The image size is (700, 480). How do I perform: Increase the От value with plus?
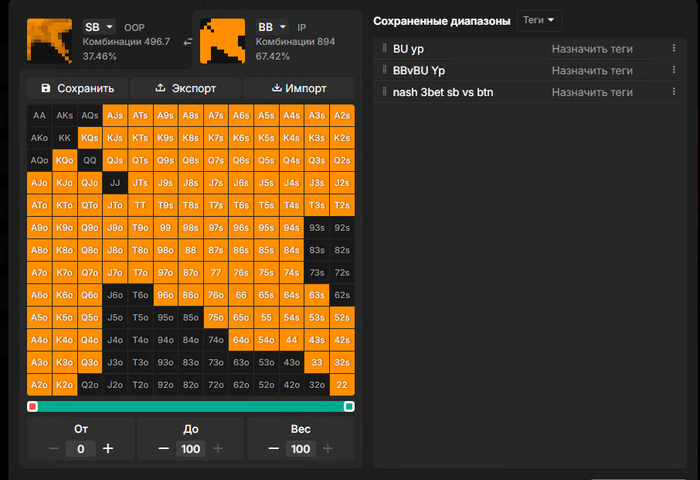108,449
